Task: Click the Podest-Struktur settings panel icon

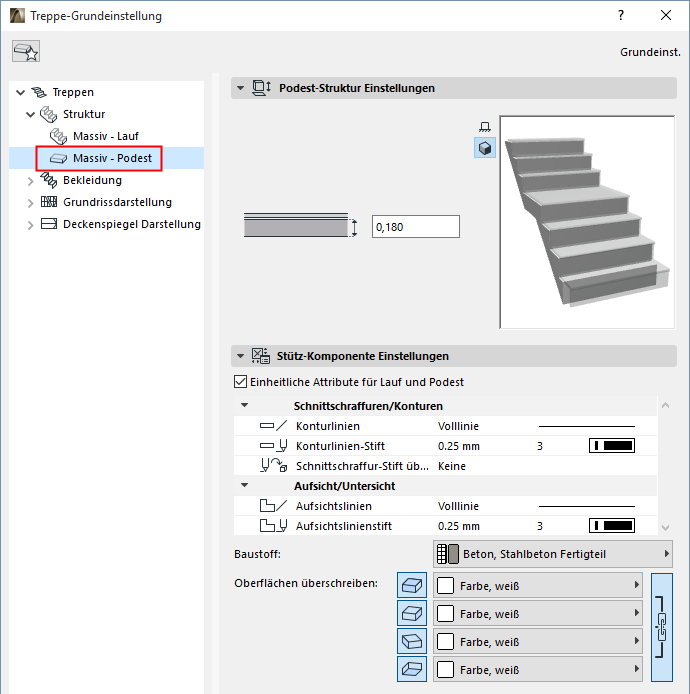Action: click(261, 88)
